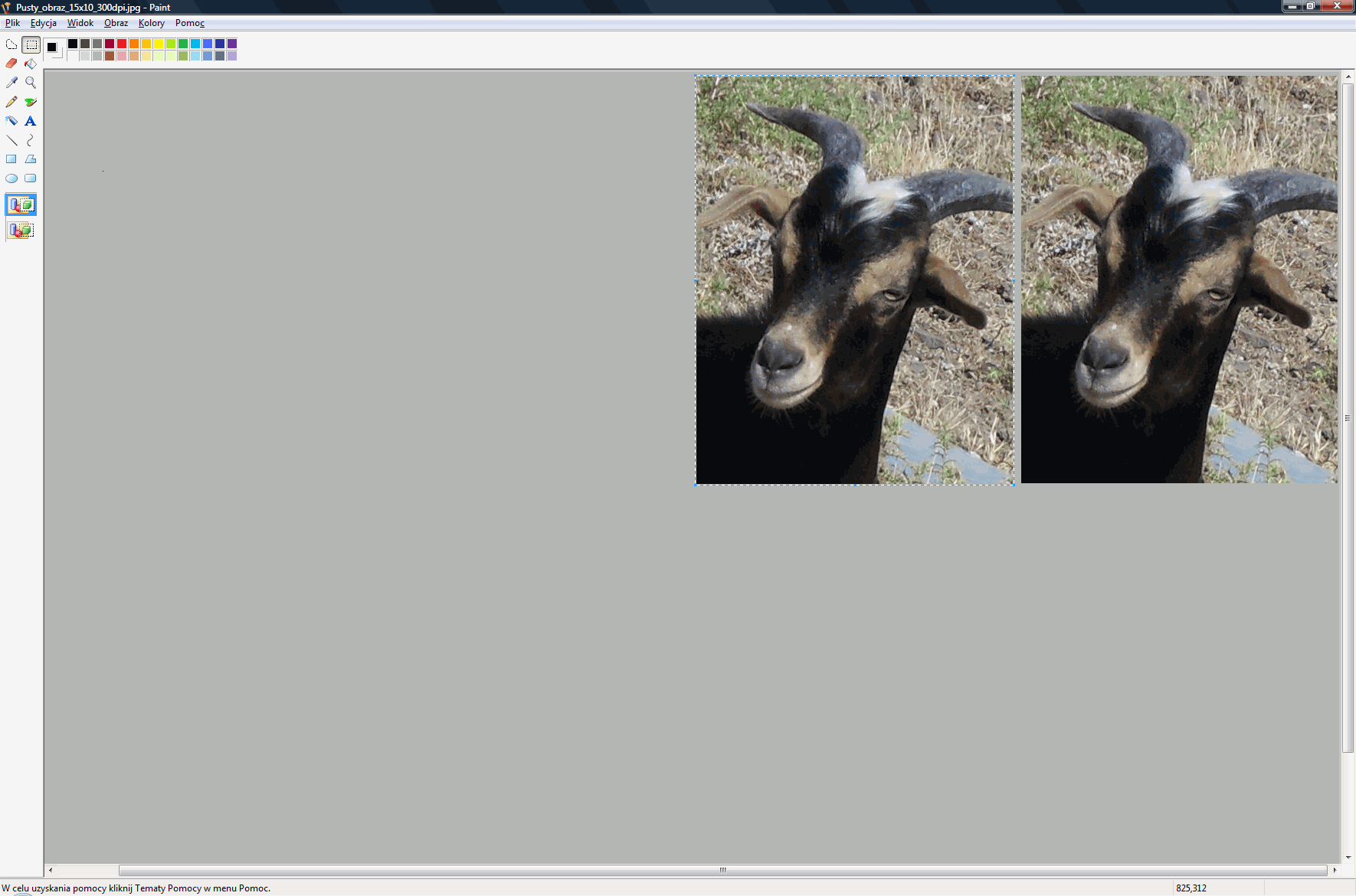Viewport: 1356px width, 896px height.
Task: Select the Airbrush spray tool
Action: tap(11, 121)
